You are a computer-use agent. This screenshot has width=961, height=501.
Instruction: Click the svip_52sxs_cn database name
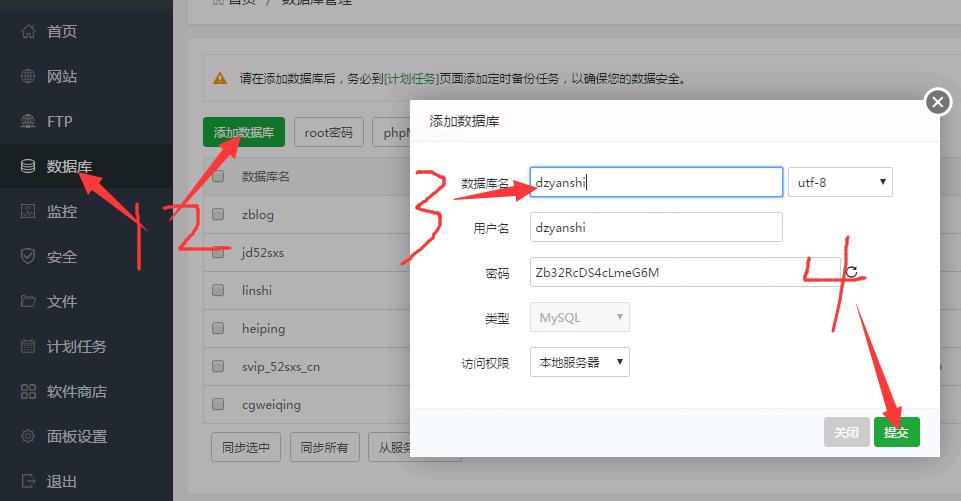point(281,367)
